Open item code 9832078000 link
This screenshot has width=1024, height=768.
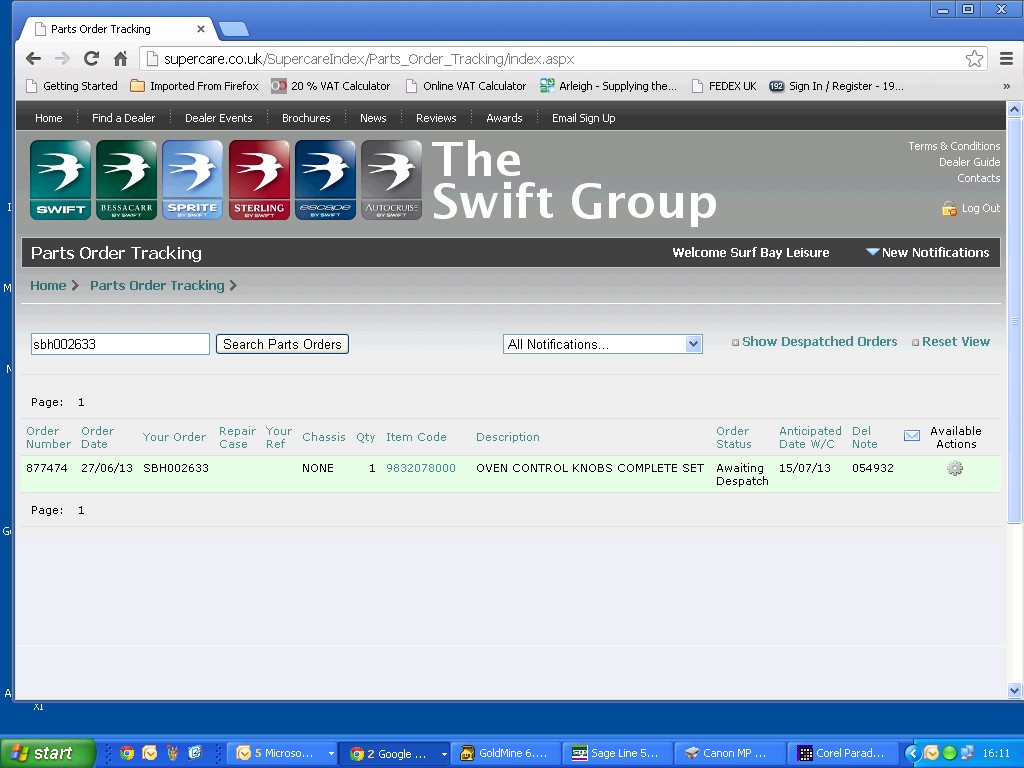click(421, 468)
